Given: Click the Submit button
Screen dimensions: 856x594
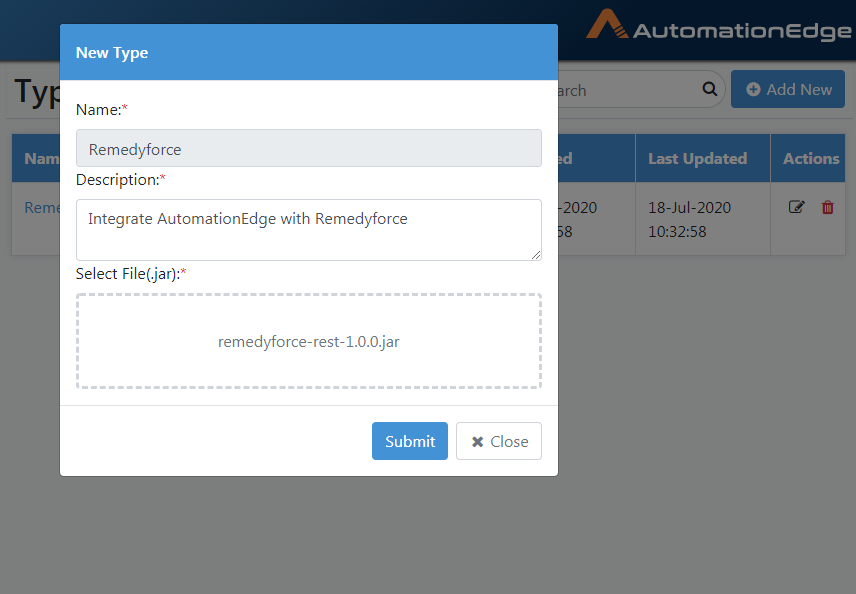Looking at the screenshot, I should click(409, 441).
